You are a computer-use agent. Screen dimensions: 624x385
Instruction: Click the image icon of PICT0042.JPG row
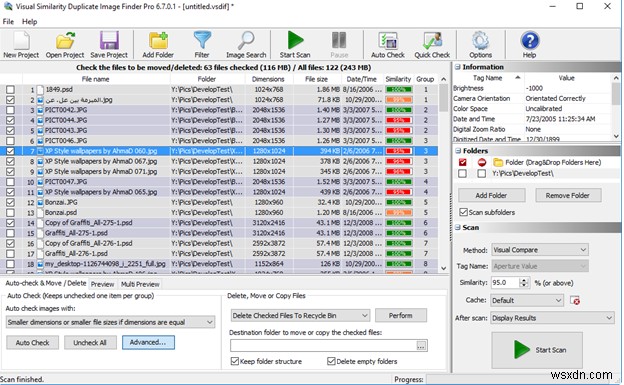pyautogui.click(x=40, y=110)
